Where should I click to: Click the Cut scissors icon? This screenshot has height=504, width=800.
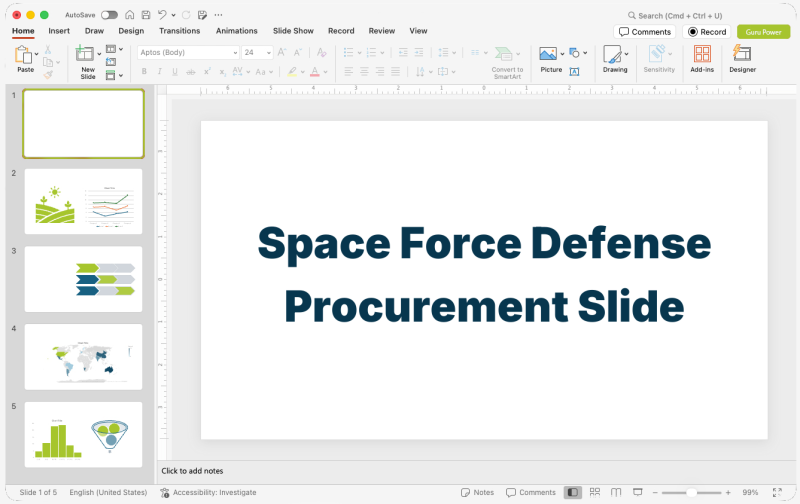[47, 49]
